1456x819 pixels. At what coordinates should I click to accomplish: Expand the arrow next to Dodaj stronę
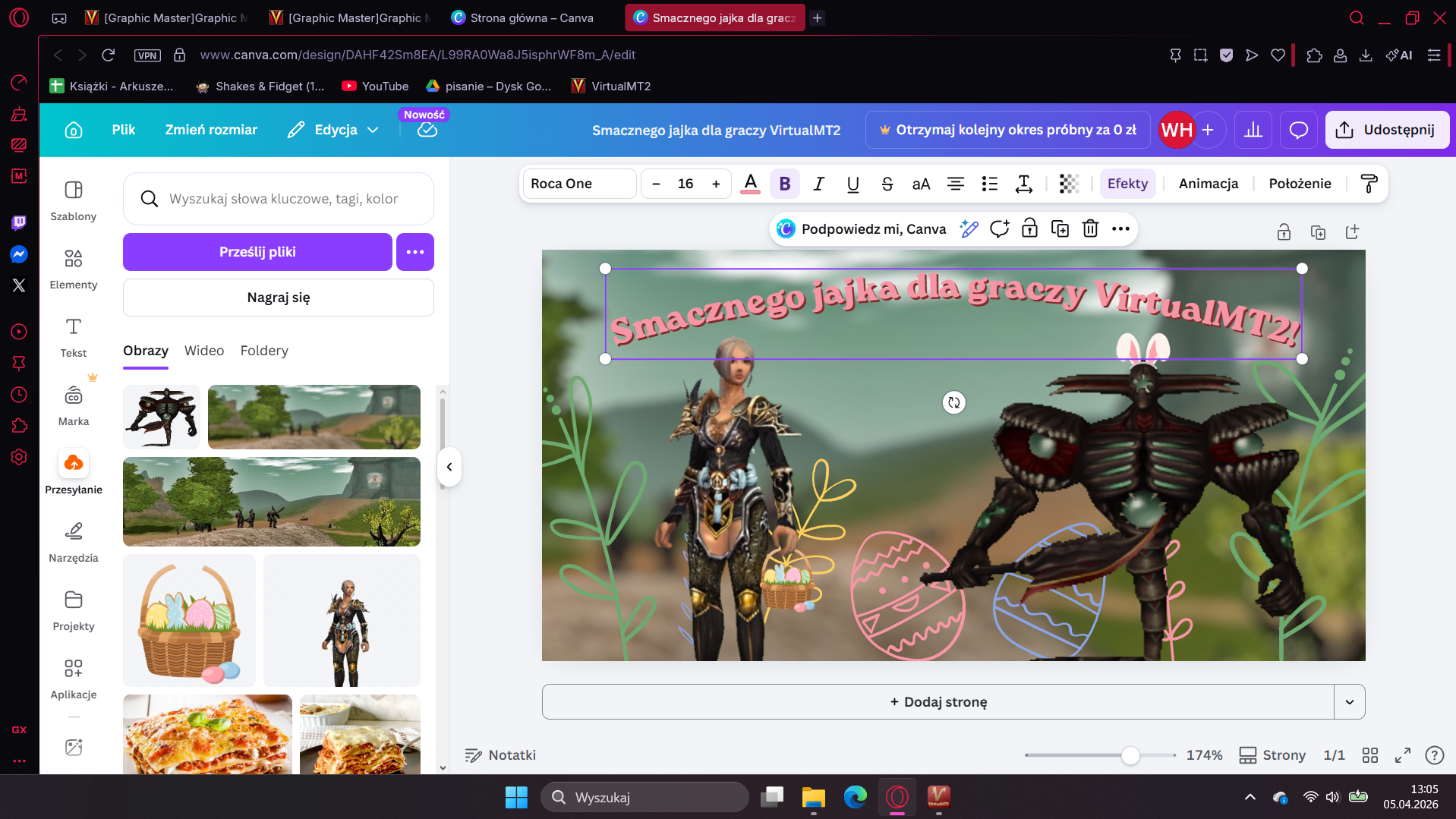pos(1349,702)
